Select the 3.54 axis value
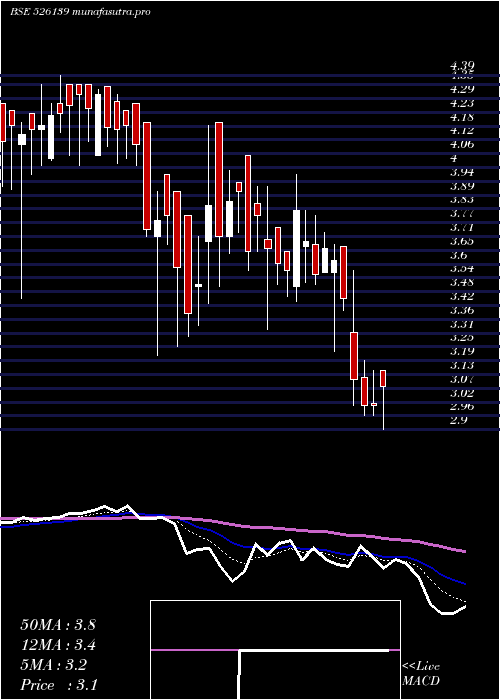 [x=462, y=269]
